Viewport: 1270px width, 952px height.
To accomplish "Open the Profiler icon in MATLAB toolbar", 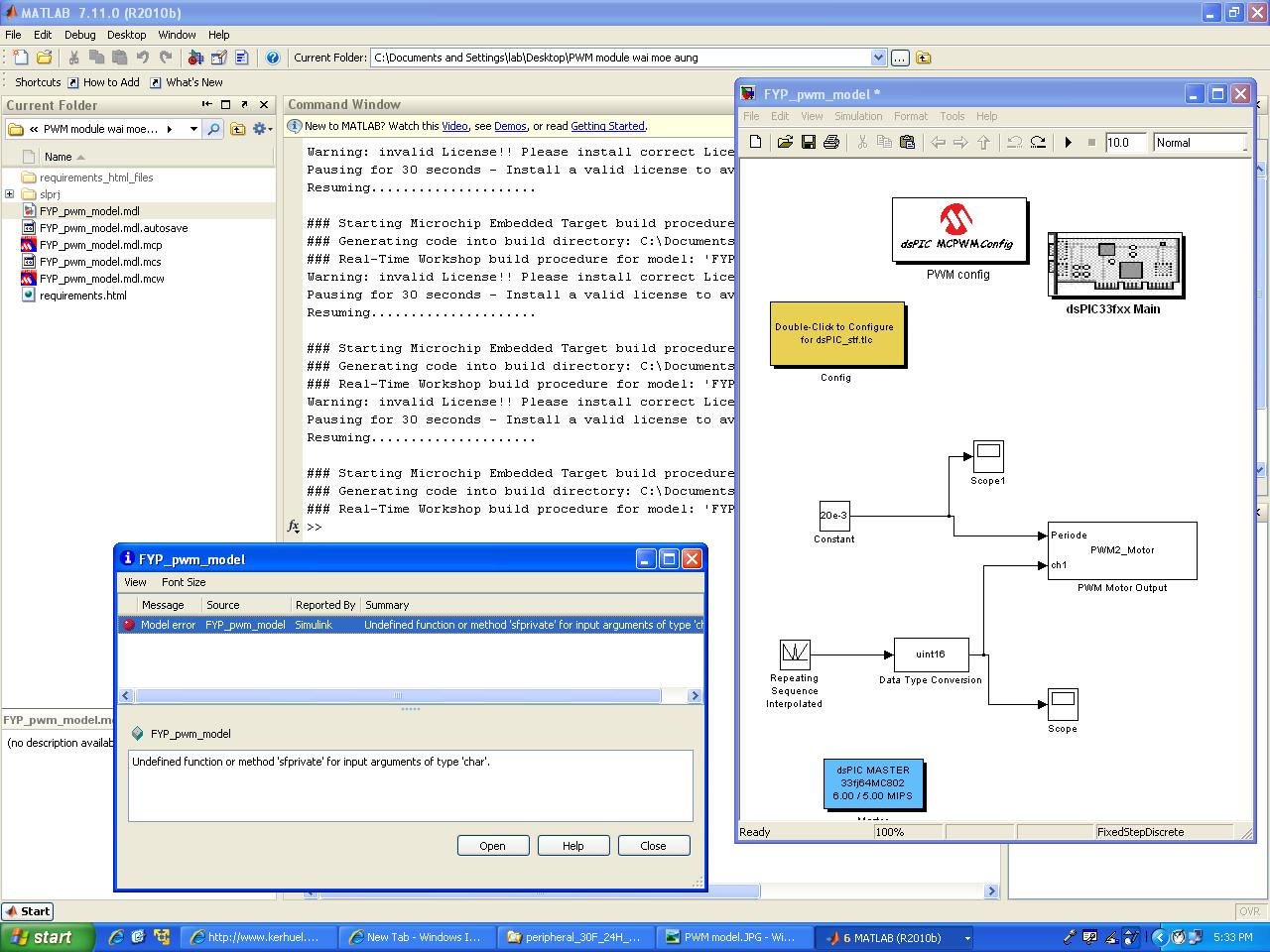I will (241, 58).
